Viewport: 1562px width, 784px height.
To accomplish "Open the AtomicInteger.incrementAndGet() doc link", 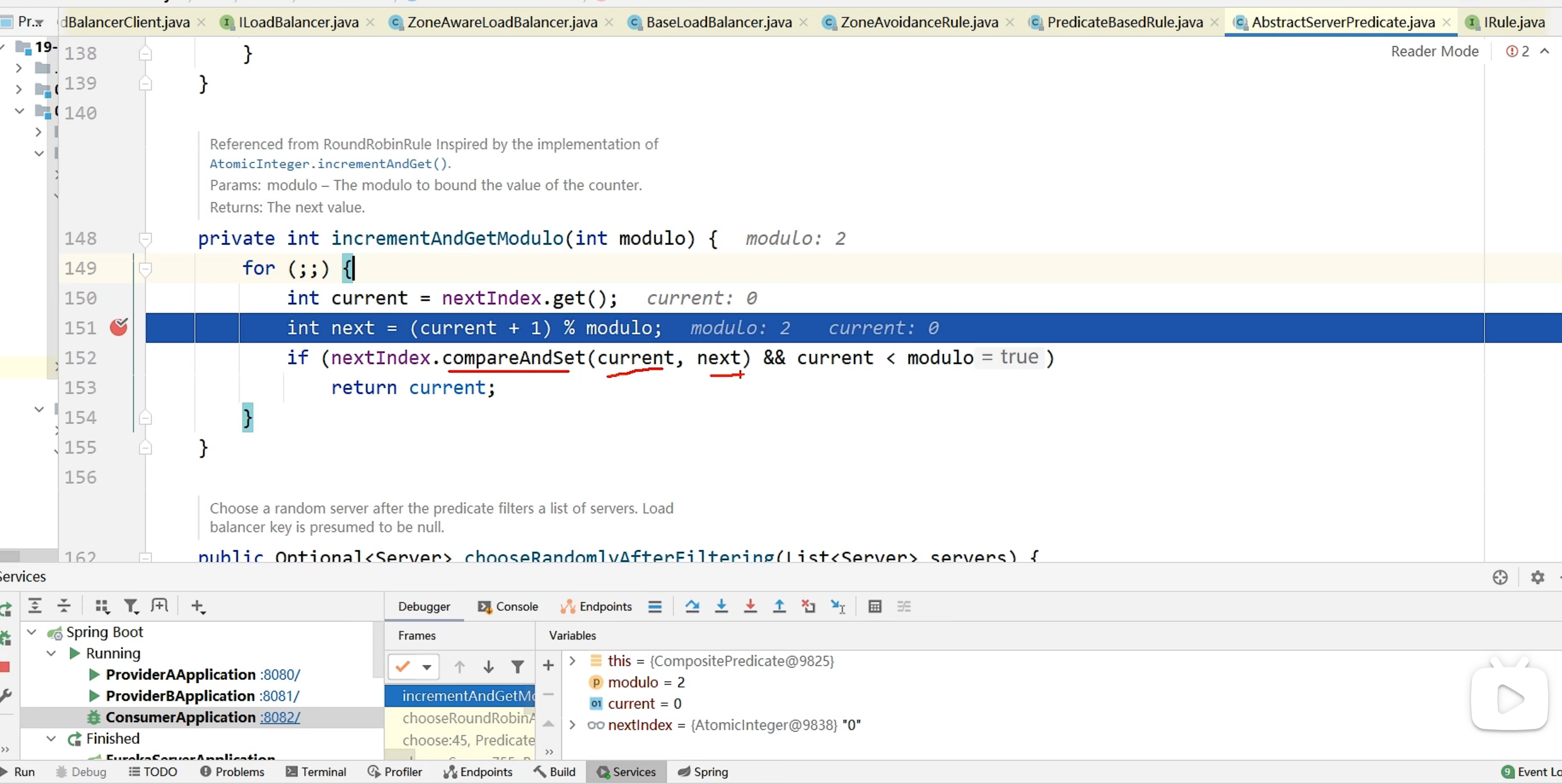I will click(x=328, y=164).
